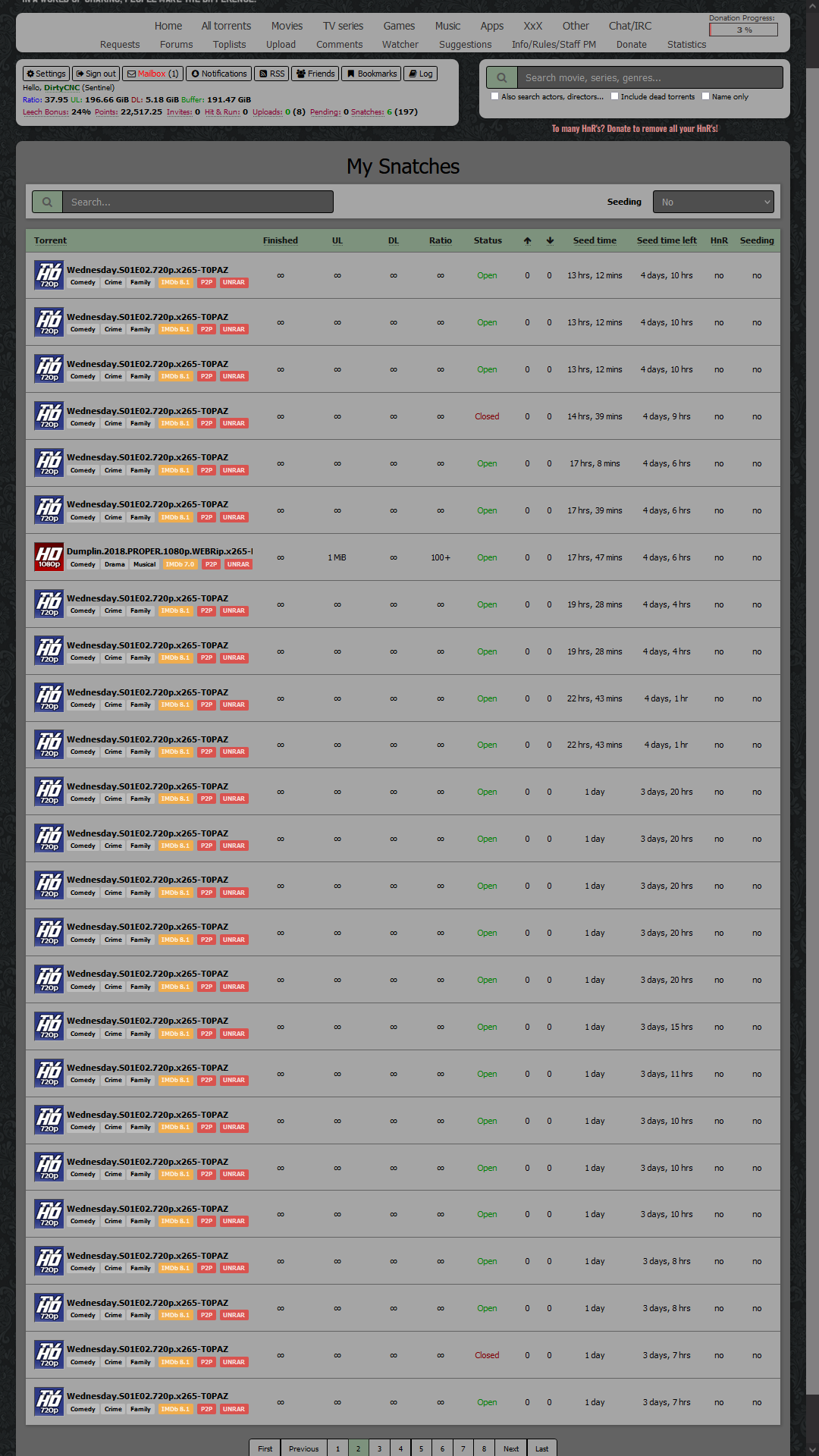Viewport: 819px width, 1456px height.
Task: Go to Previous page
Action: click(303, 1448)
